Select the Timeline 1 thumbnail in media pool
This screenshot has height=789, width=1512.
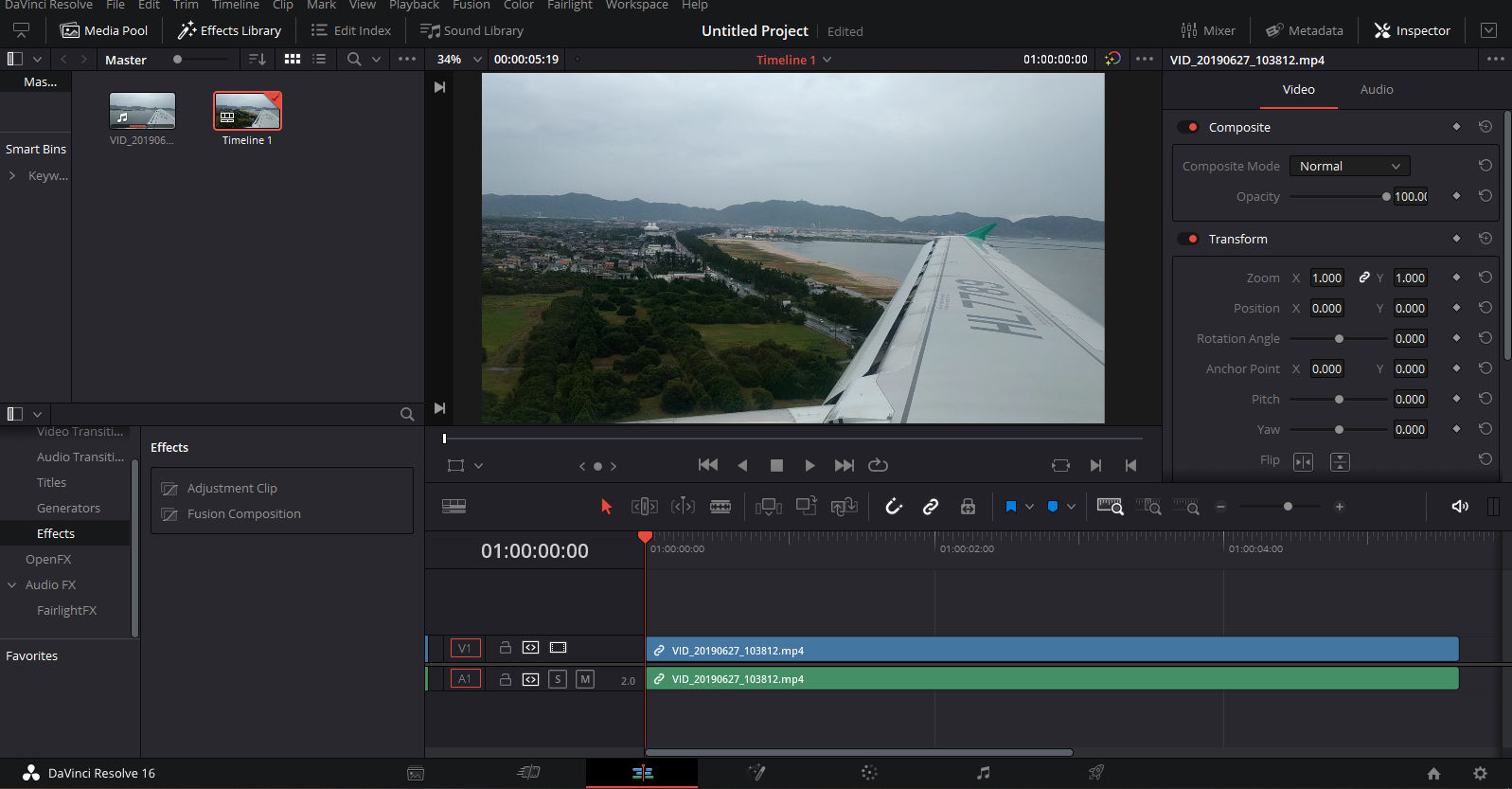tap(247, 112)
